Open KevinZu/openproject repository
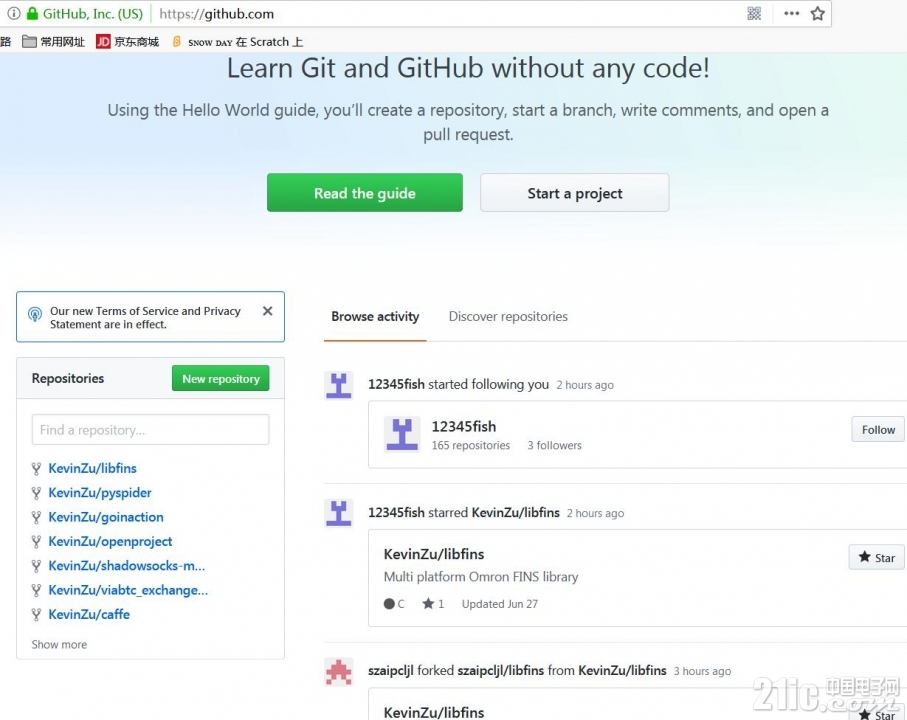This screenshot has height=720, width=907. pos(110,541)
